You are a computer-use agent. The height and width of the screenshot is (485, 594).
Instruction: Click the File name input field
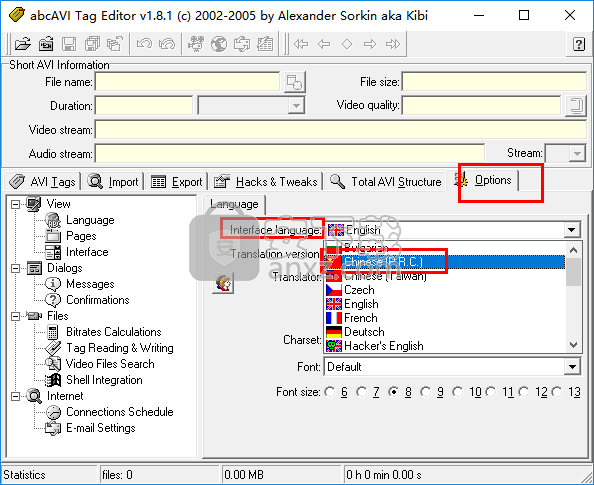pos(188,82)
